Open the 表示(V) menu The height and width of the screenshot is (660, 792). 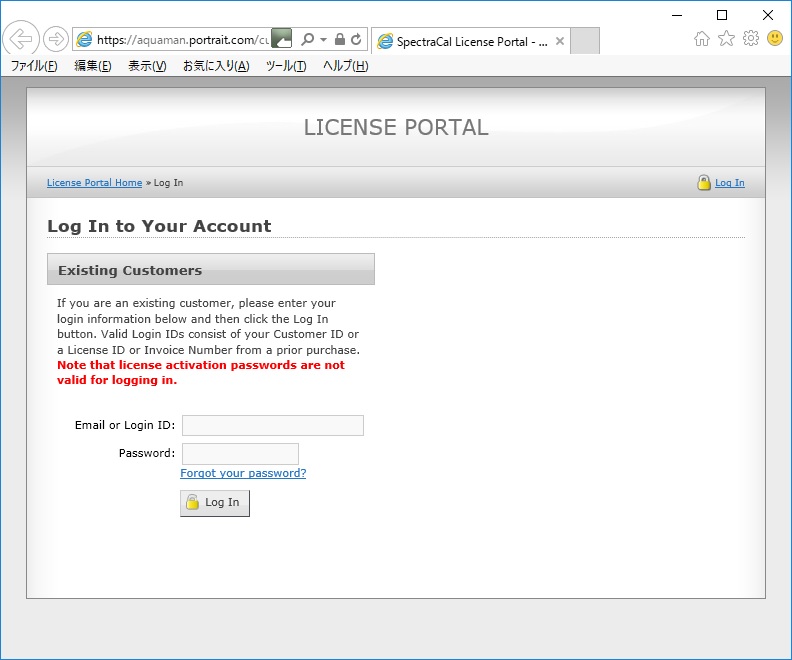(147, 66)
